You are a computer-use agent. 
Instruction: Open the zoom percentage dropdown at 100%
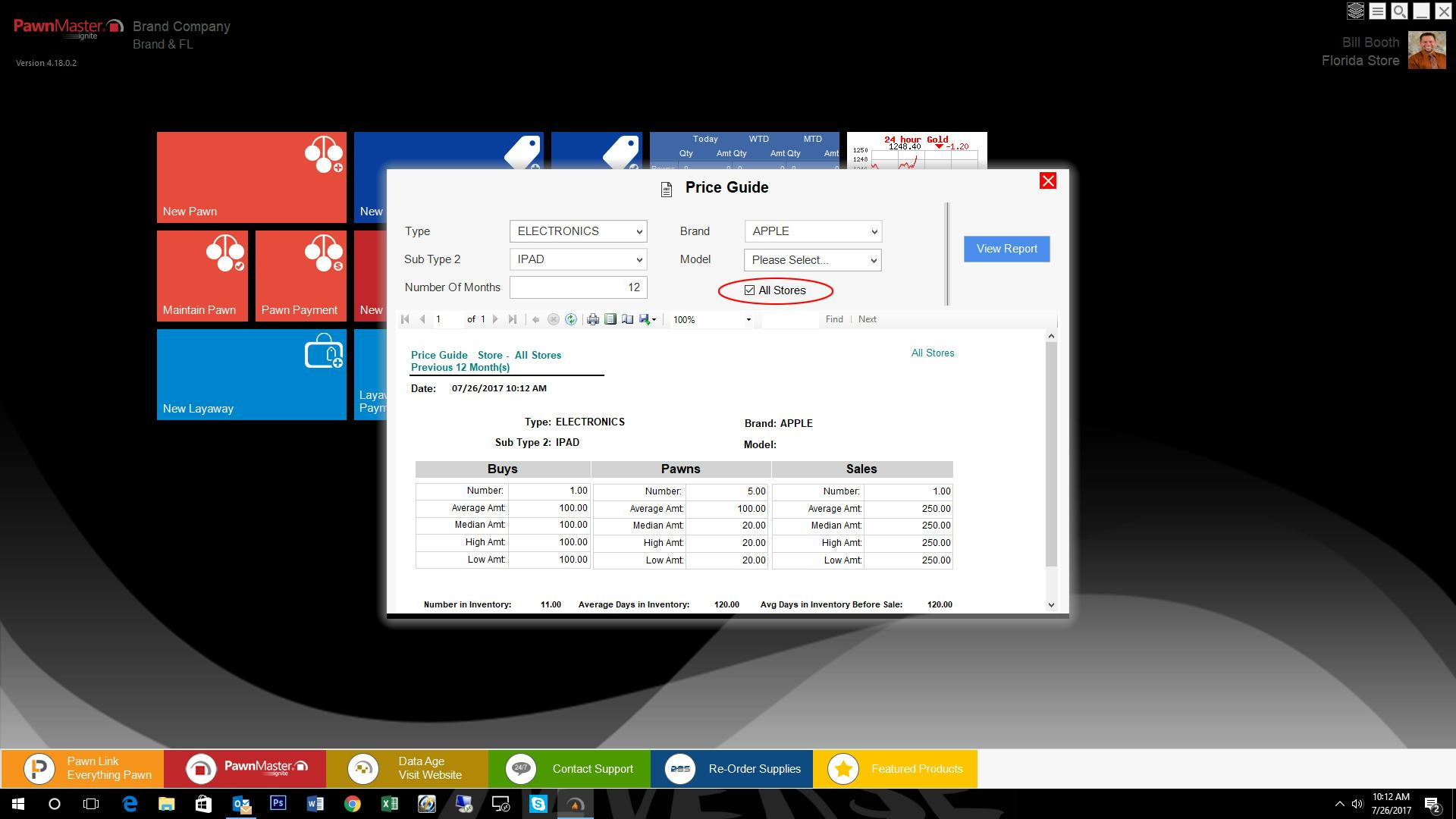tap(748, 319)
